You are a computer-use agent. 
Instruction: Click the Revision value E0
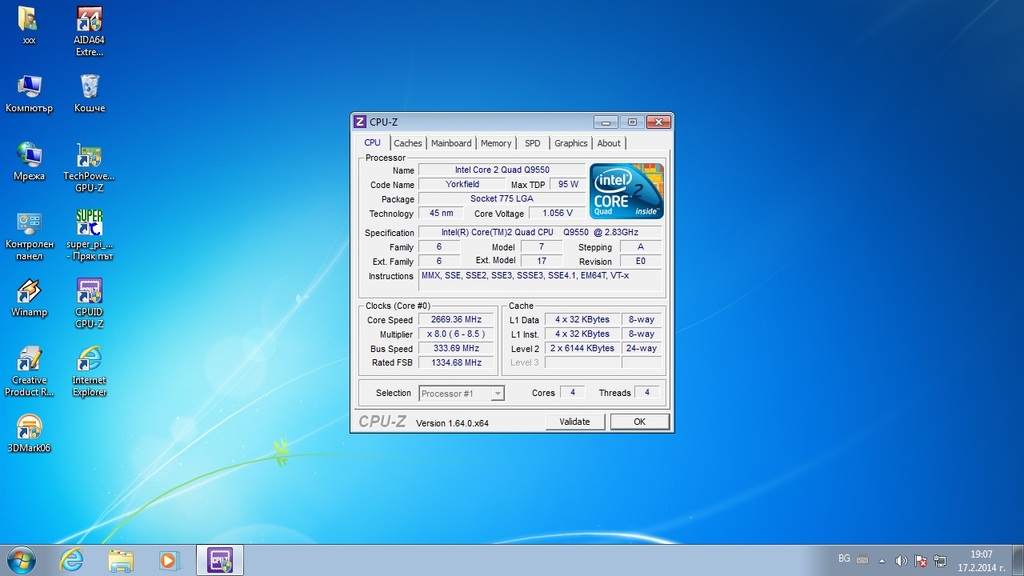[641, 261]
